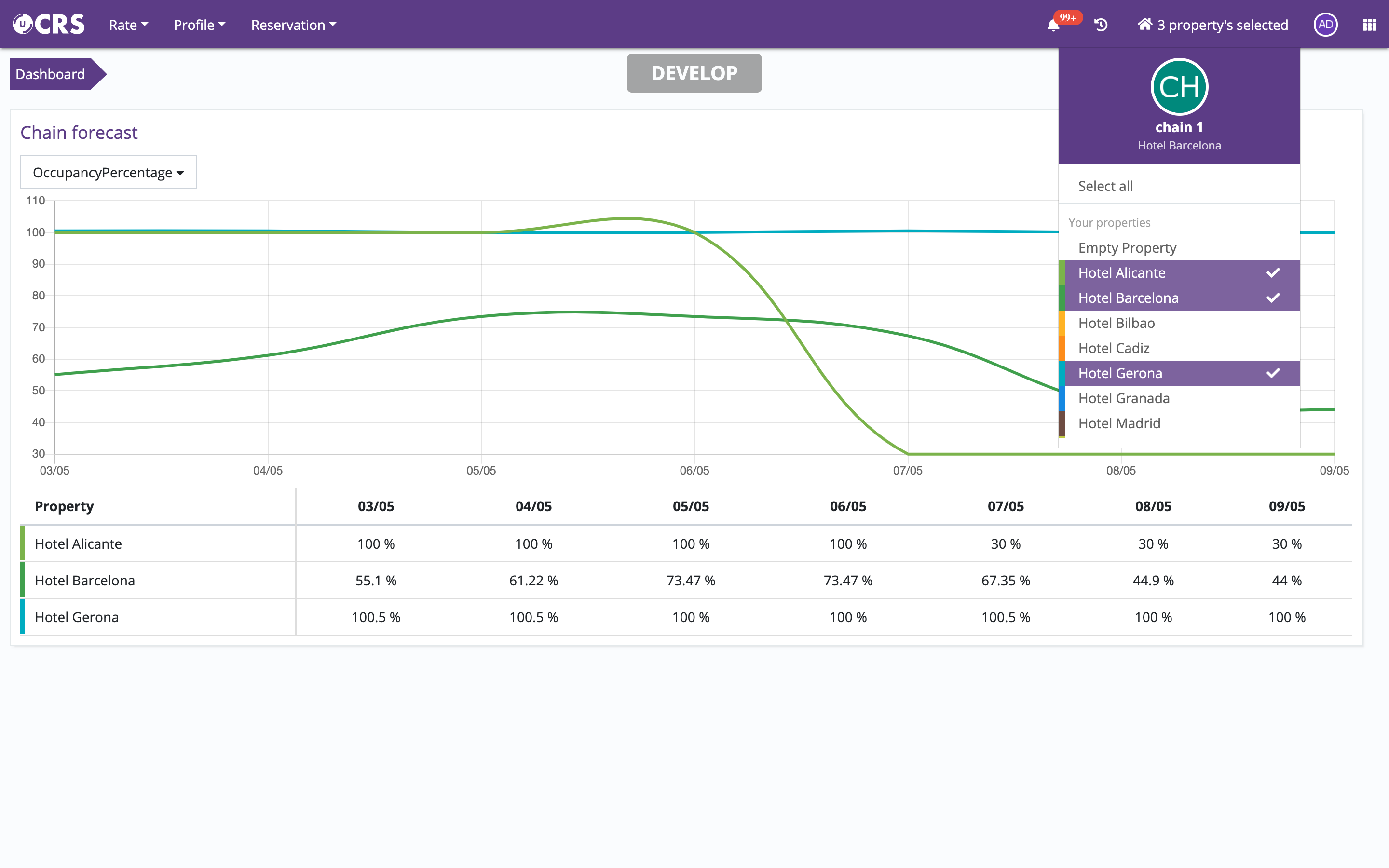The height and width of the screenshot is (868, 1389).
Task: Expand the Reservation menu
Action: click(293, 25)
